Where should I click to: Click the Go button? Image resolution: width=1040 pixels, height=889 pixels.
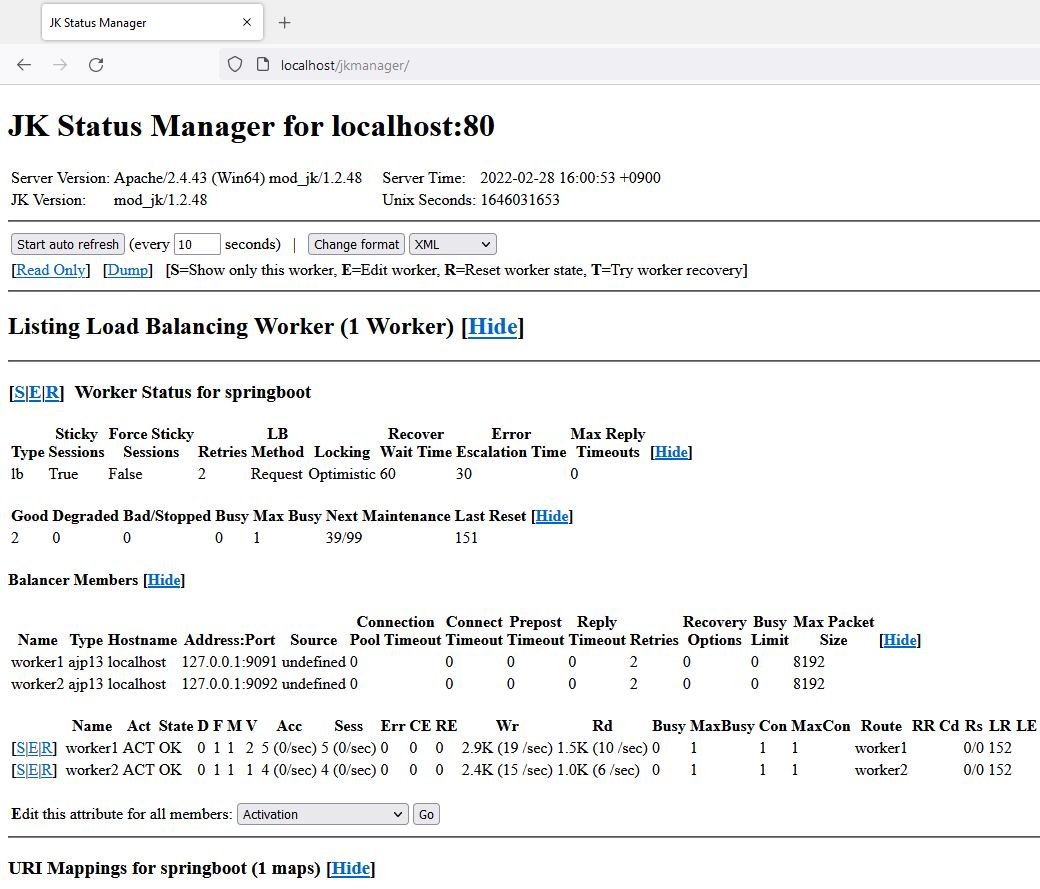(x=426, y=814)
